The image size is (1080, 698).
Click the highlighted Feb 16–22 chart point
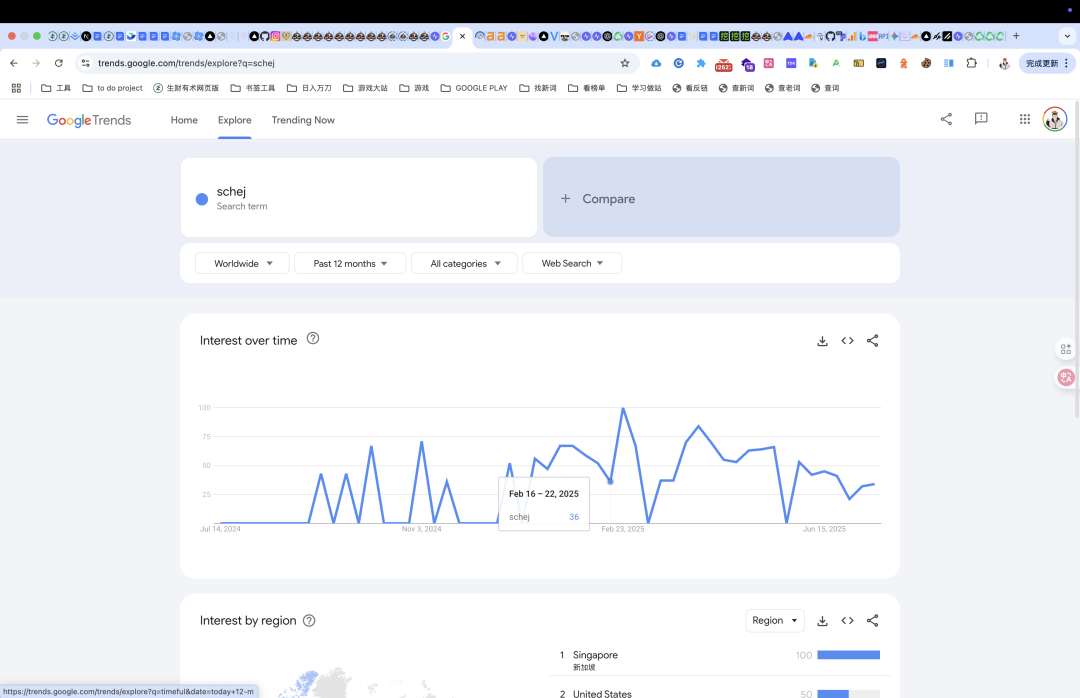(610, 482)
